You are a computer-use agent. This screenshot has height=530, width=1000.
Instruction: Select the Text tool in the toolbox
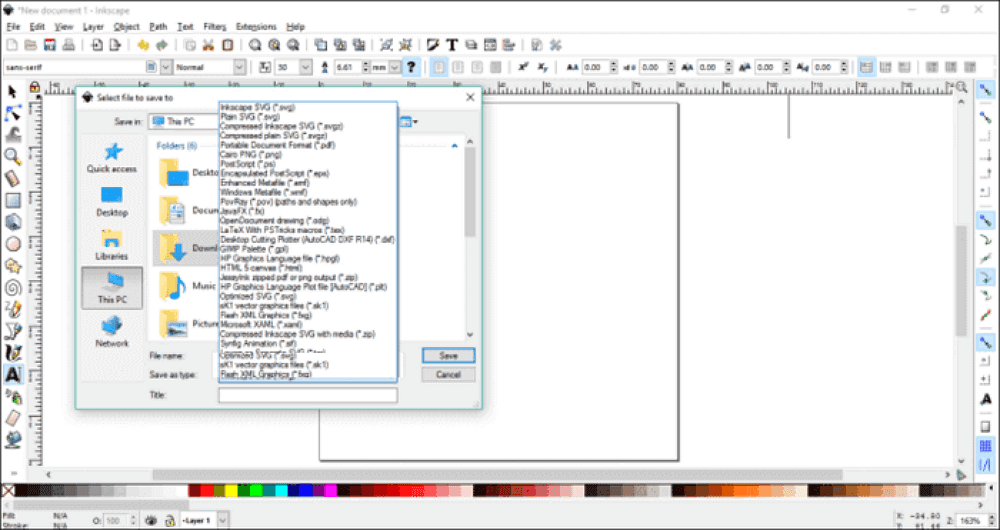12,374
